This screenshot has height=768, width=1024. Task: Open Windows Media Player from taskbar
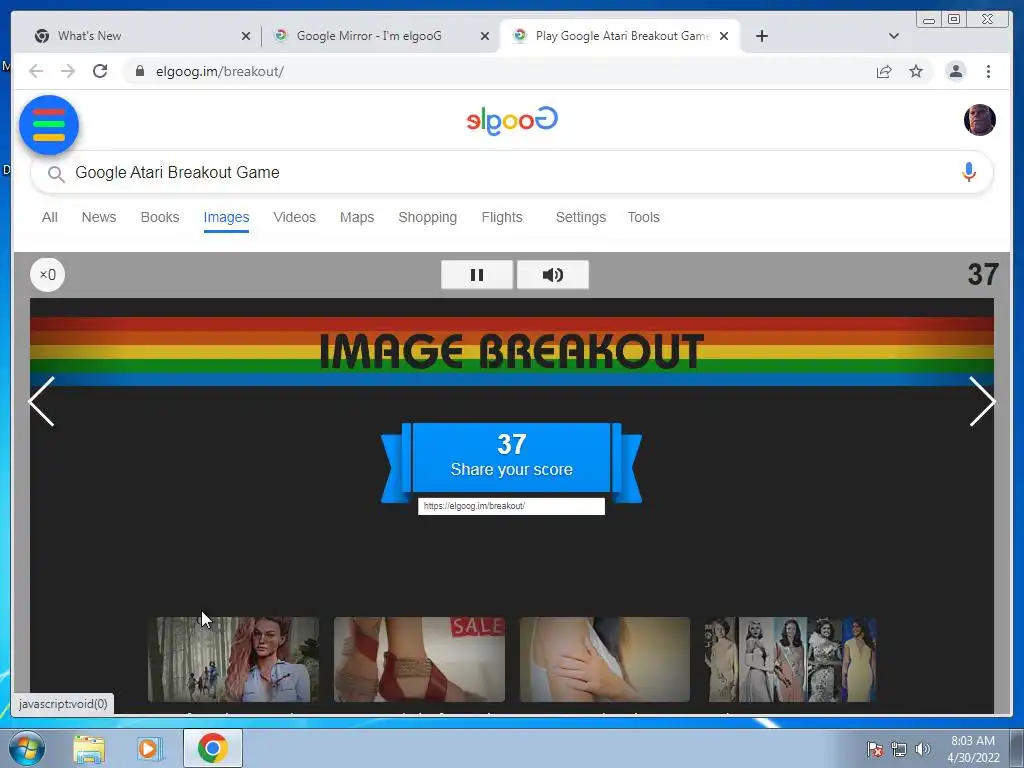148,749
